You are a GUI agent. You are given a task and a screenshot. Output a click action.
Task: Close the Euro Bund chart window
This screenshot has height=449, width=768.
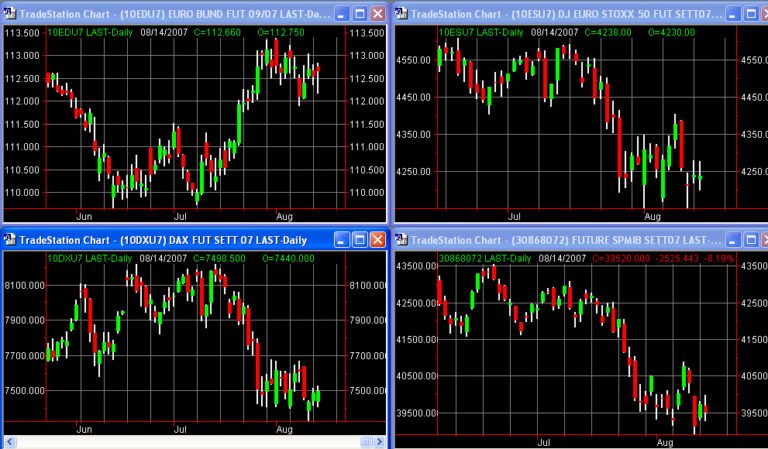tap(377, 15)
